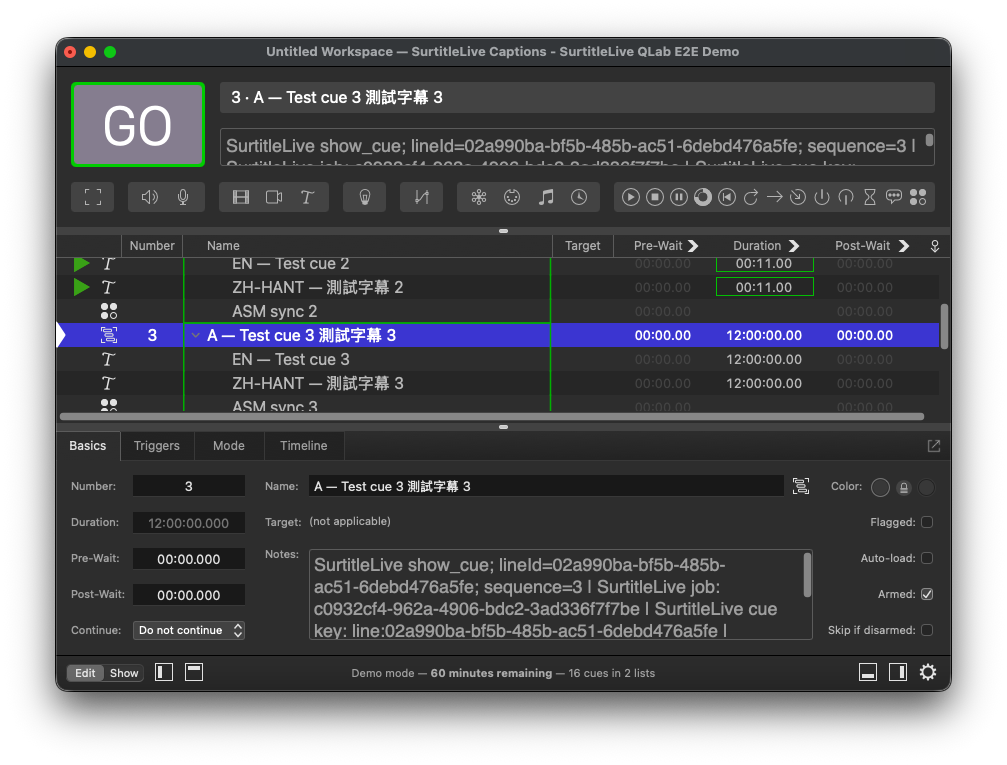
Task: Select the 'EN — Test cue 3' row
Action: [x=498, y=359]
